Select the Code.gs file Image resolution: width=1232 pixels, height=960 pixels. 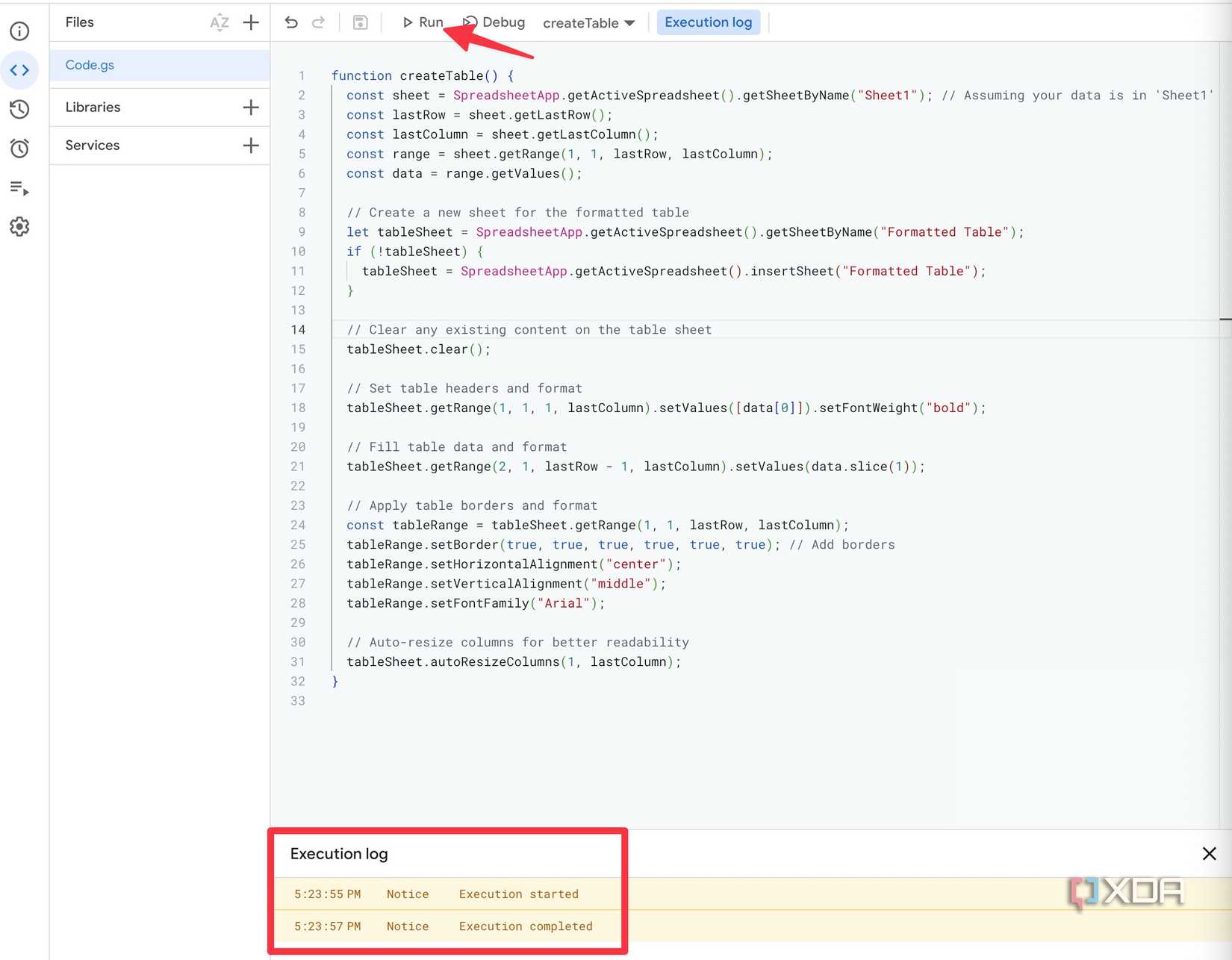coord(89,65)
